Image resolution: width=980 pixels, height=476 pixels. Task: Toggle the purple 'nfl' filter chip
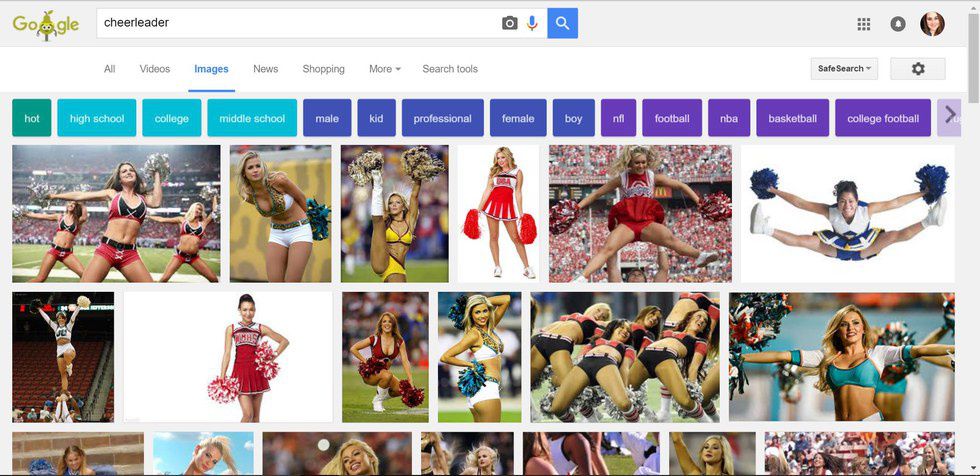618,118
